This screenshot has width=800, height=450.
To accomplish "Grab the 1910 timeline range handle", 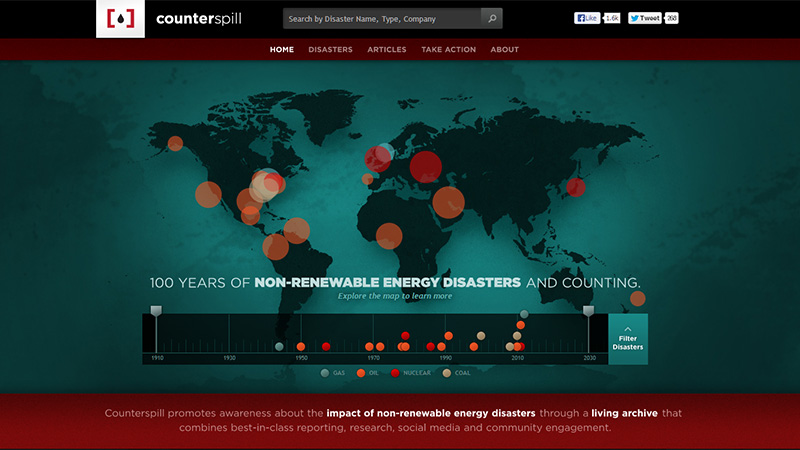I will 156,311.
